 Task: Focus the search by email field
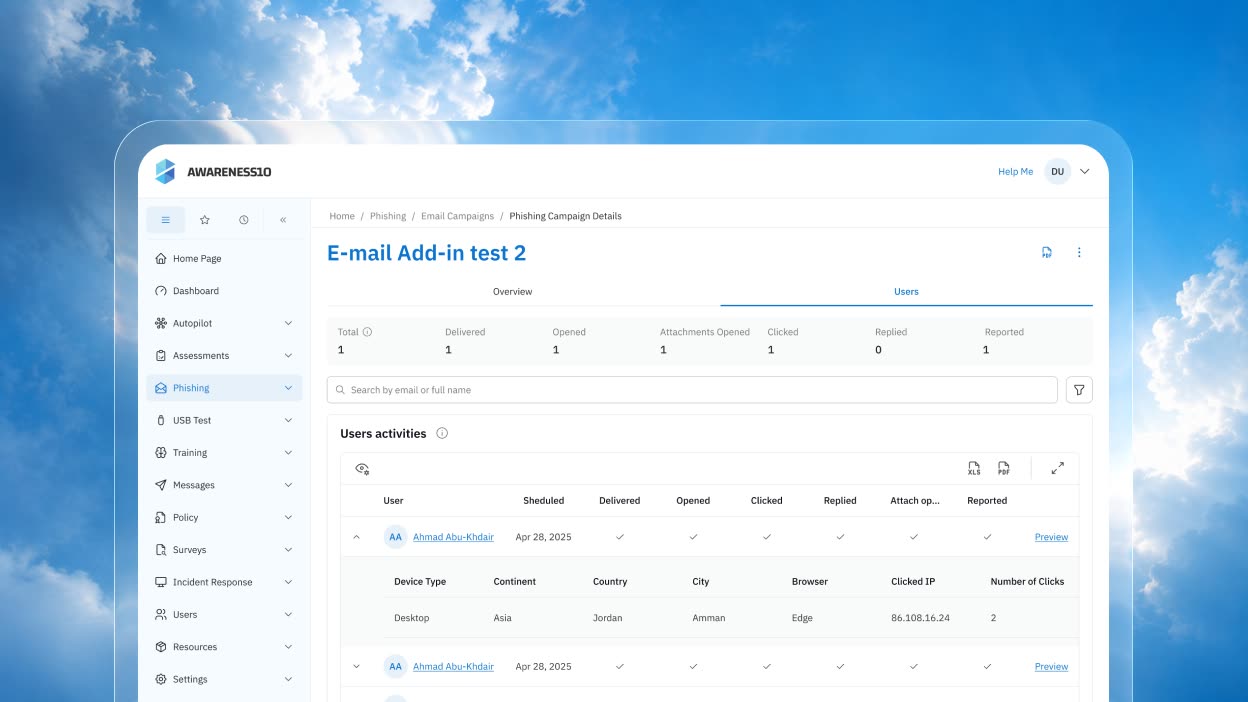pos(692,390)
